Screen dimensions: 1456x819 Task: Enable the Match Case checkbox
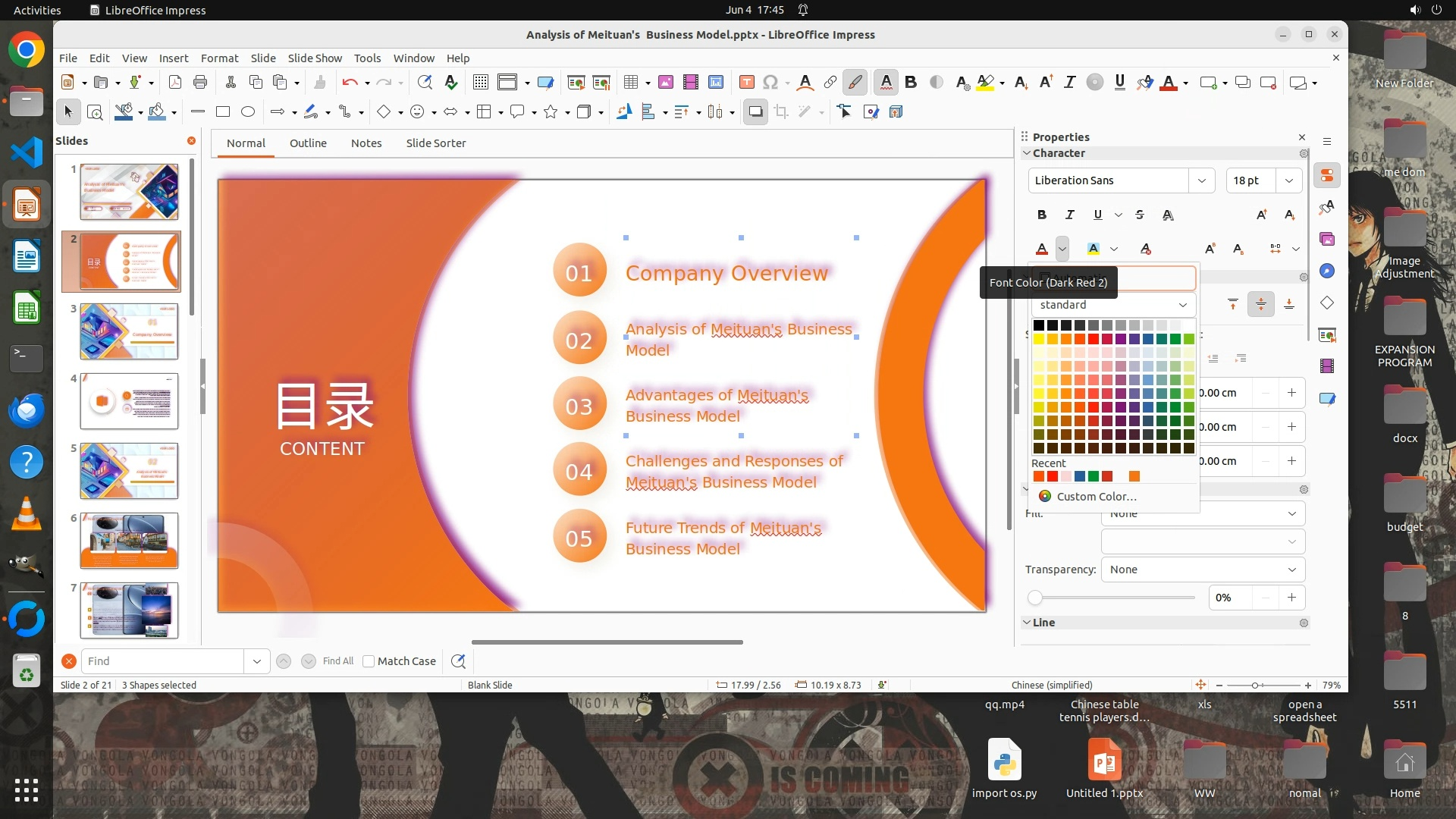coord(369,661)
